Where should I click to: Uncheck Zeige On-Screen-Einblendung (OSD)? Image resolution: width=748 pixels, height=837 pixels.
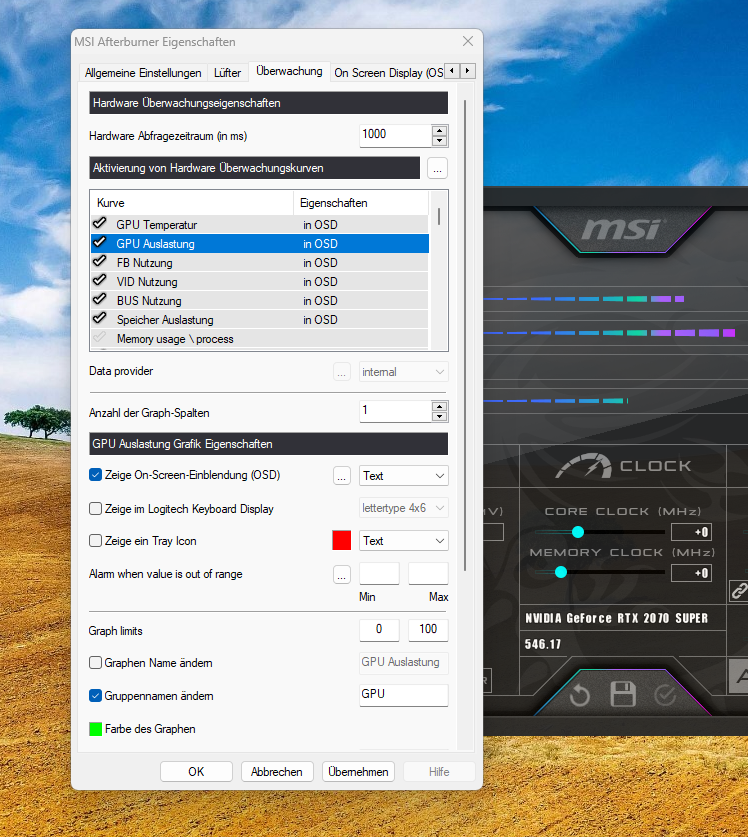click(x=96, y=475)
